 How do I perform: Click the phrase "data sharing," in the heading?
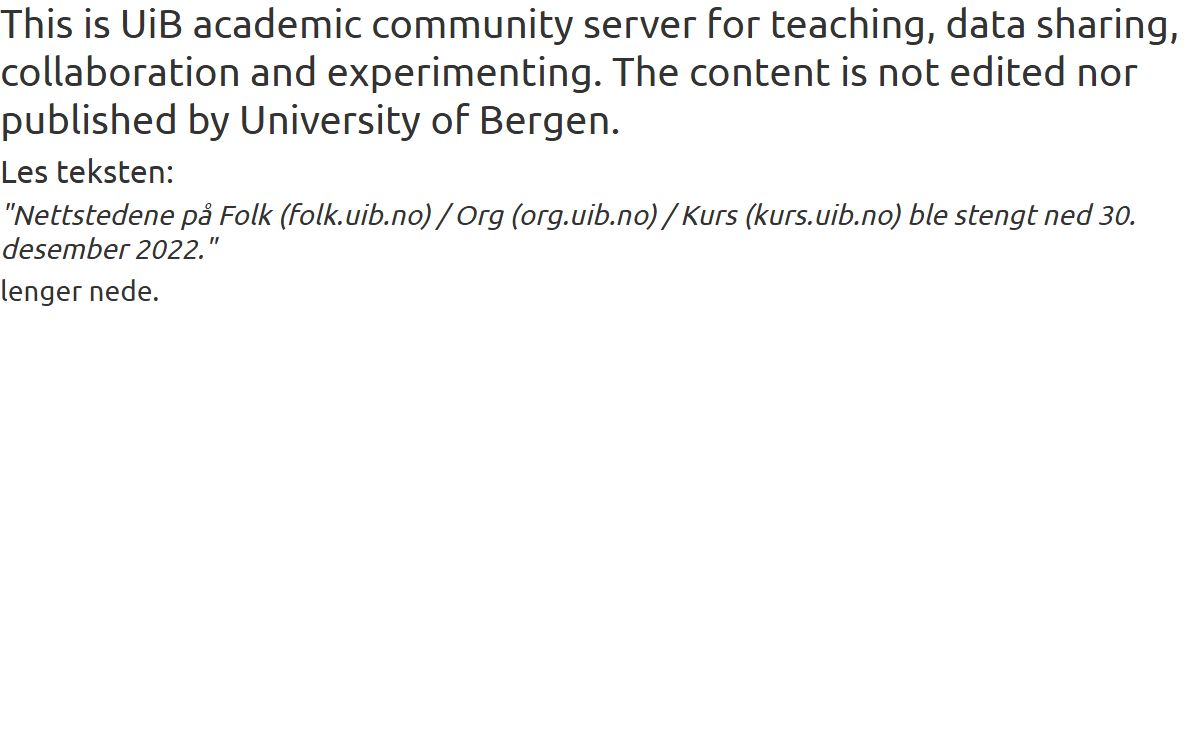click(x=1062, y=28)
